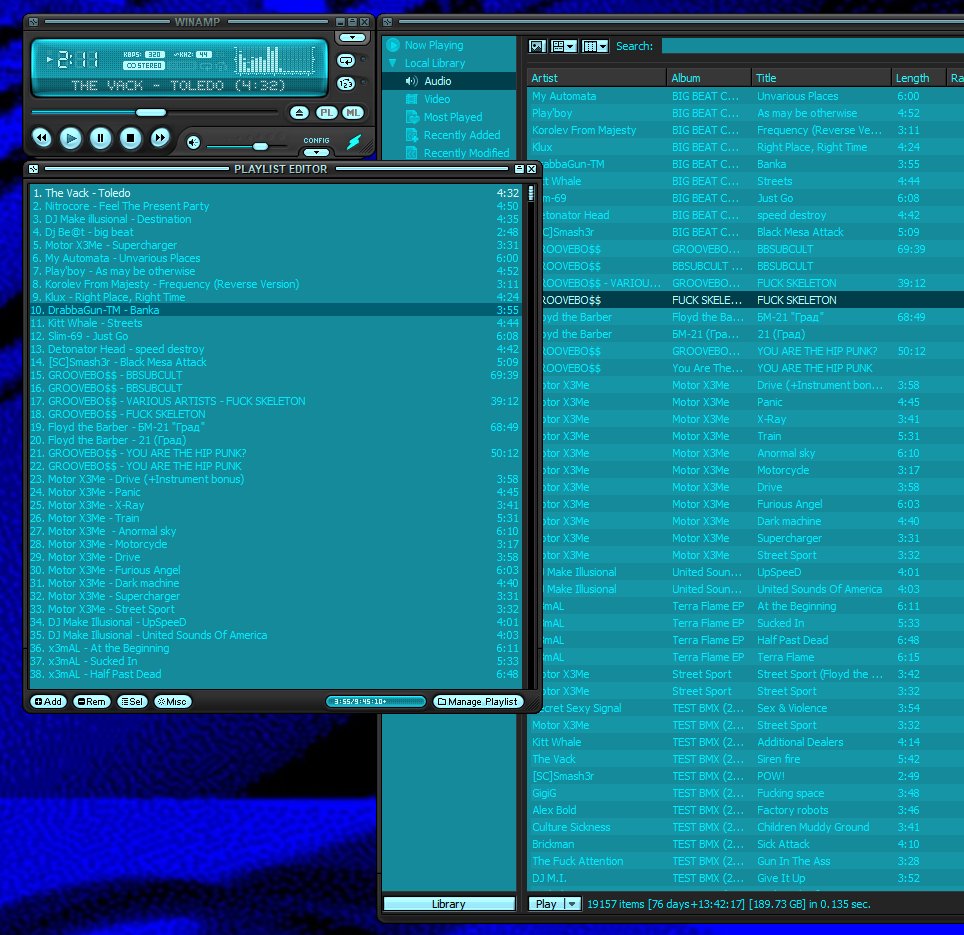Click the Video filmstrip icon in library tree
964x935 pixels.
(x=412, y=99)
